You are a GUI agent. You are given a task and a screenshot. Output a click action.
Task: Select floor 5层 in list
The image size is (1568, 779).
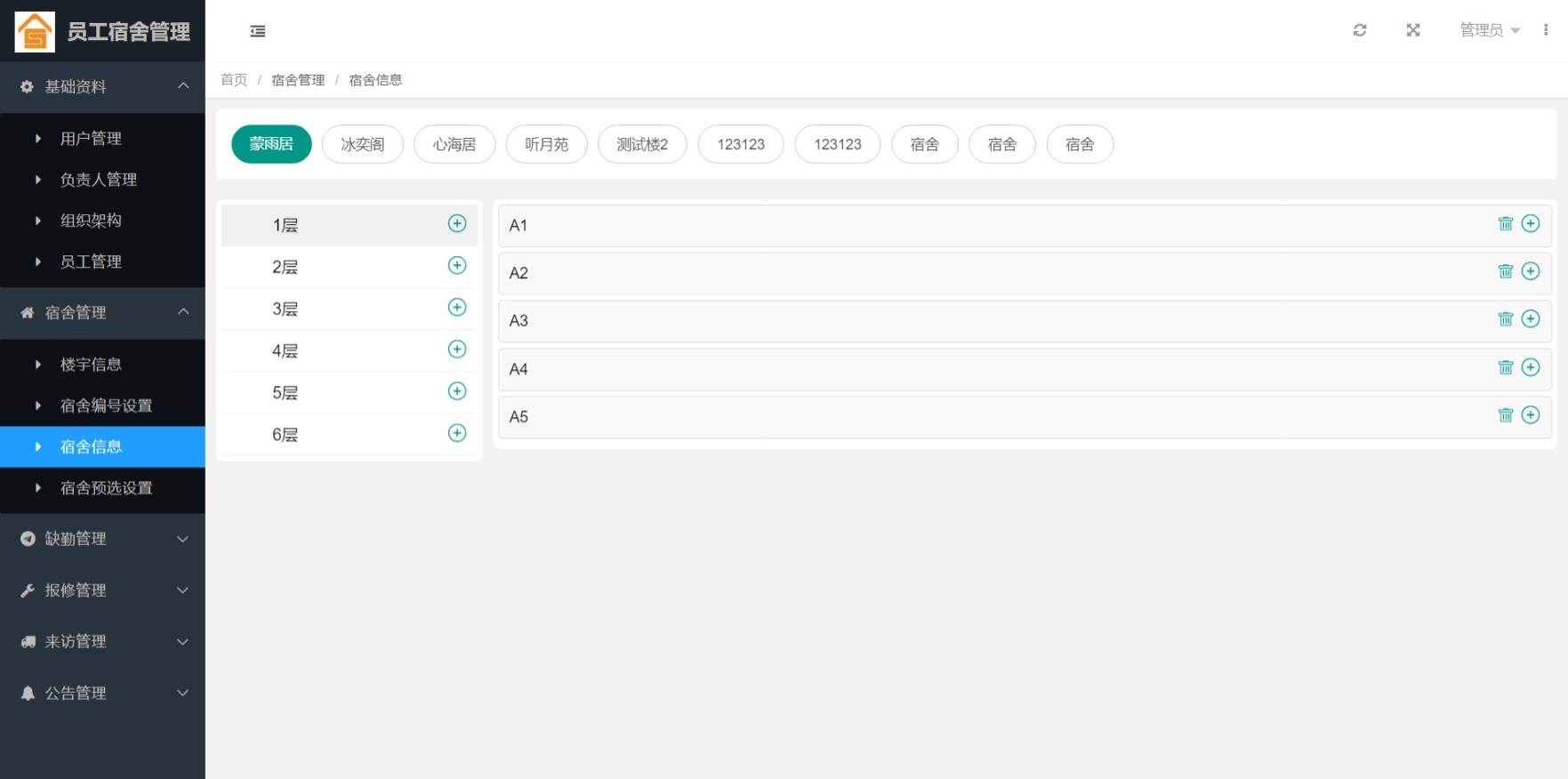point(350,392)
